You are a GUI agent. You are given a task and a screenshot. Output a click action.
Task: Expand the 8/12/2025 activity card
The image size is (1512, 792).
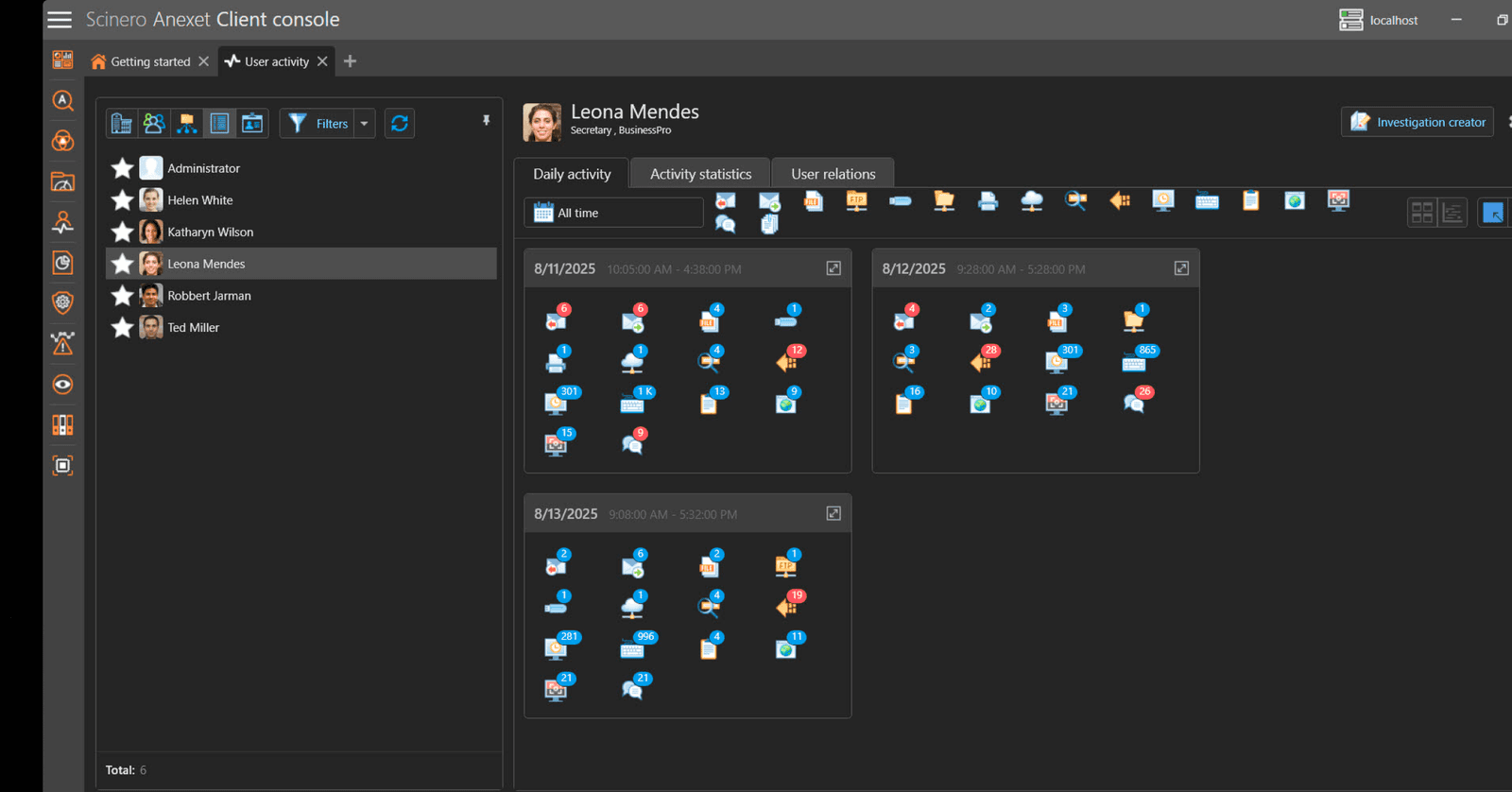coord(1181,268)
